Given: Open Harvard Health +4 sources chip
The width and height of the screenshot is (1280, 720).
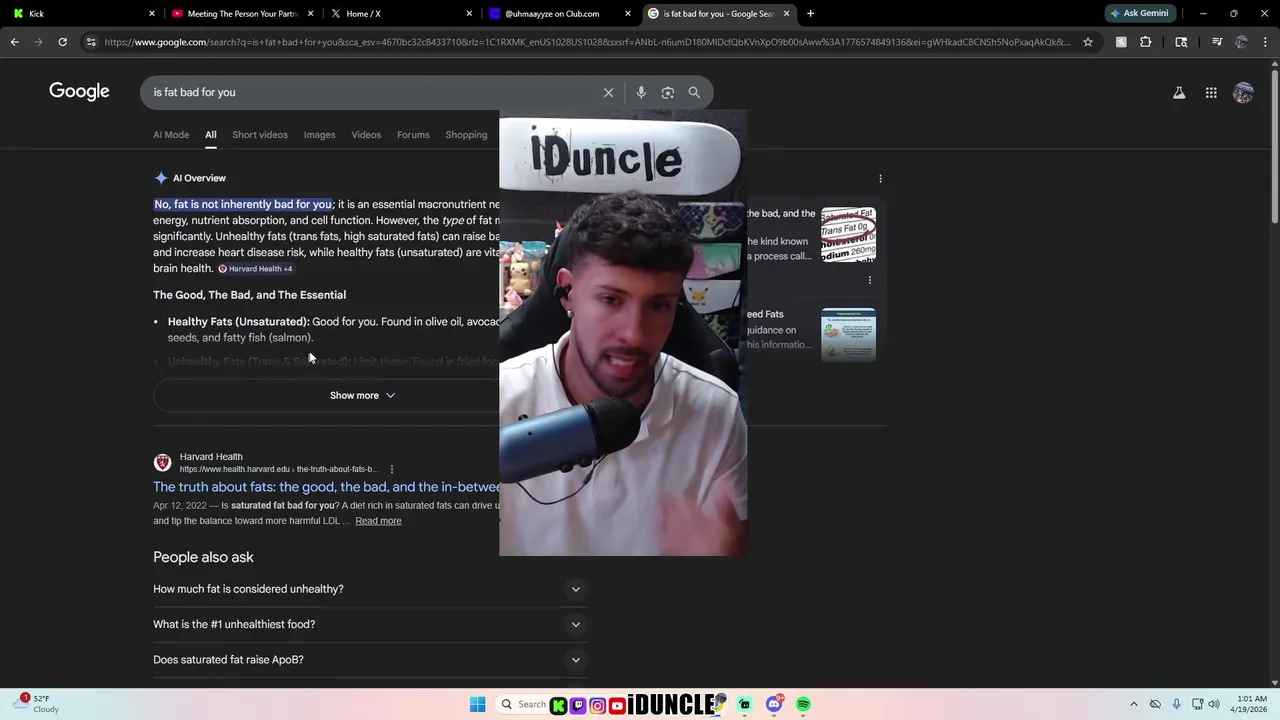Looking at the screenshot, I should click(256, 269).
